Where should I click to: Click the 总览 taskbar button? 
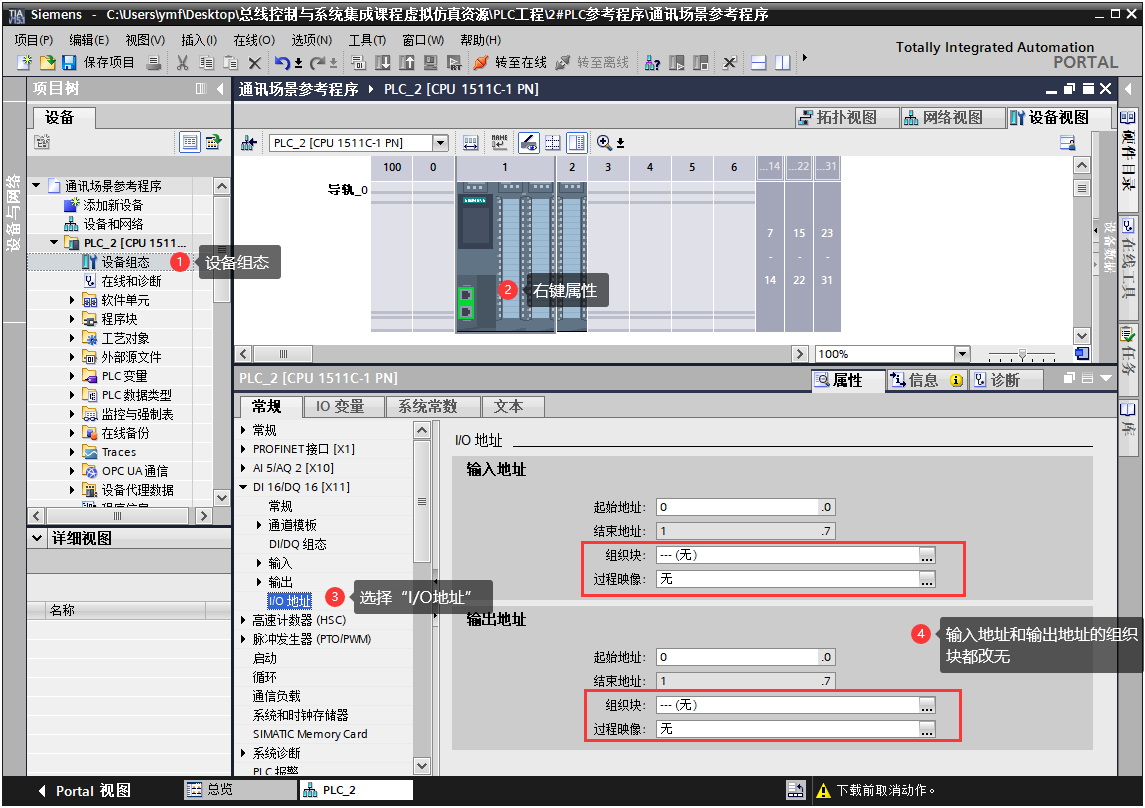pyautogui.click(x=239, y=790)
